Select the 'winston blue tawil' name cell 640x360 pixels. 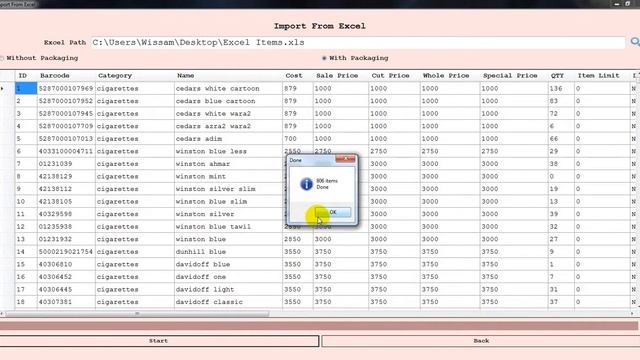pos(228,227)
